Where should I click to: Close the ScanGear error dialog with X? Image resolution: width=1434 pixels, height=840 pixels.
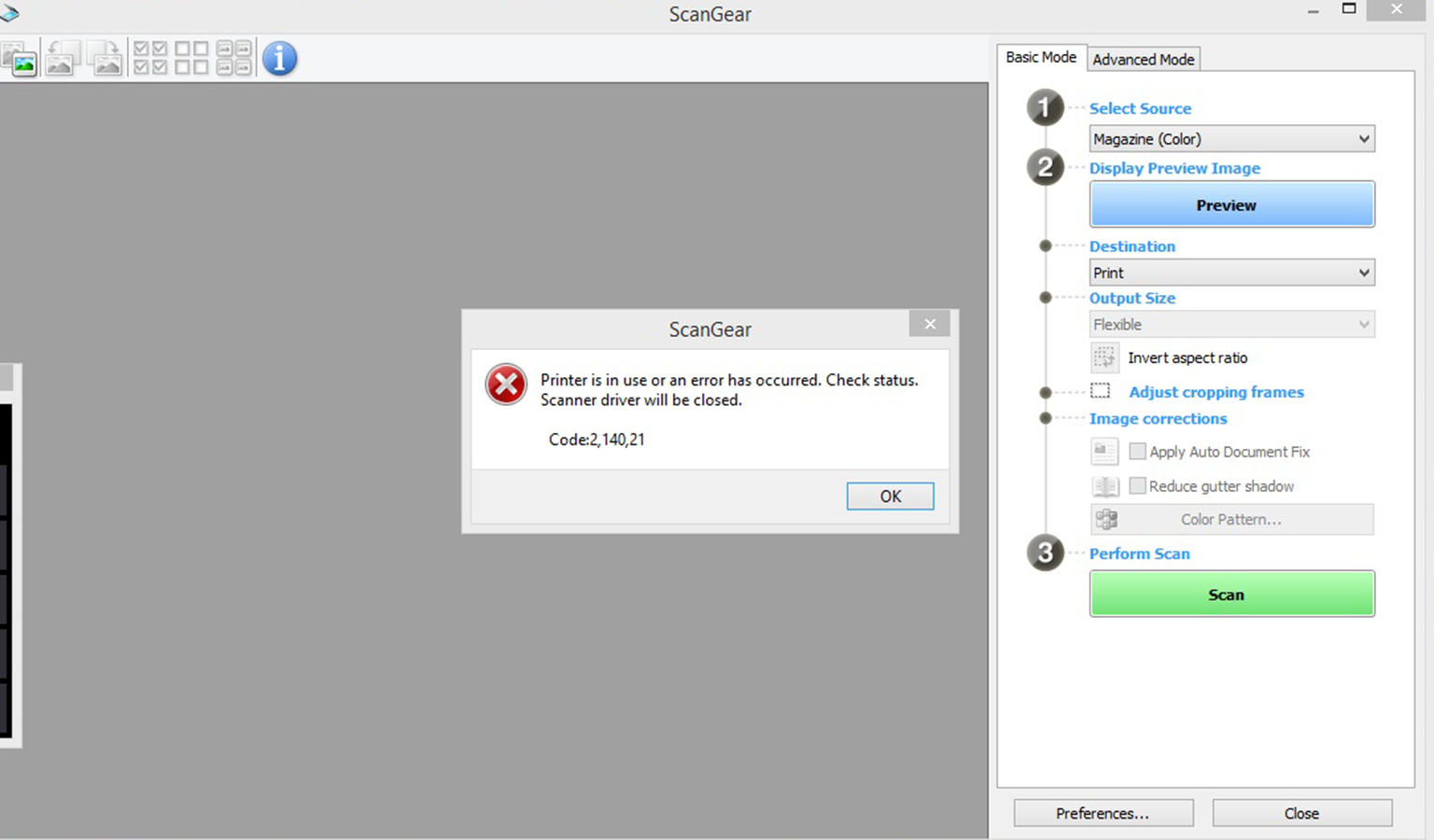(x=930, y=324)
